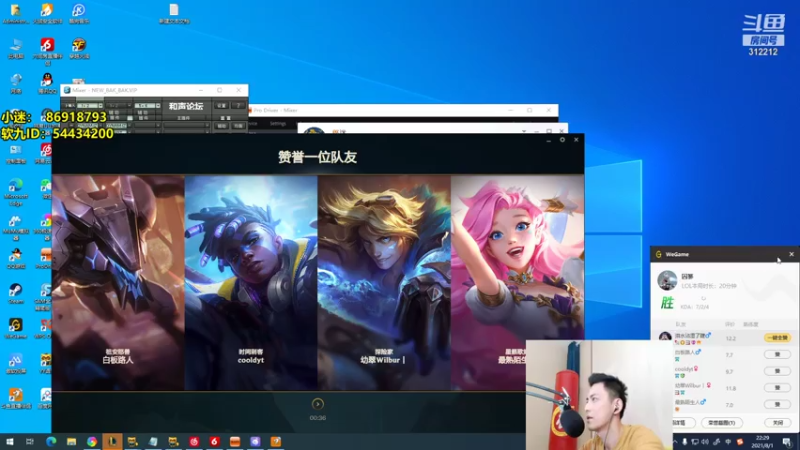Click help question button in Mixer window
This screenshot has height=450, width=800.
238,106
